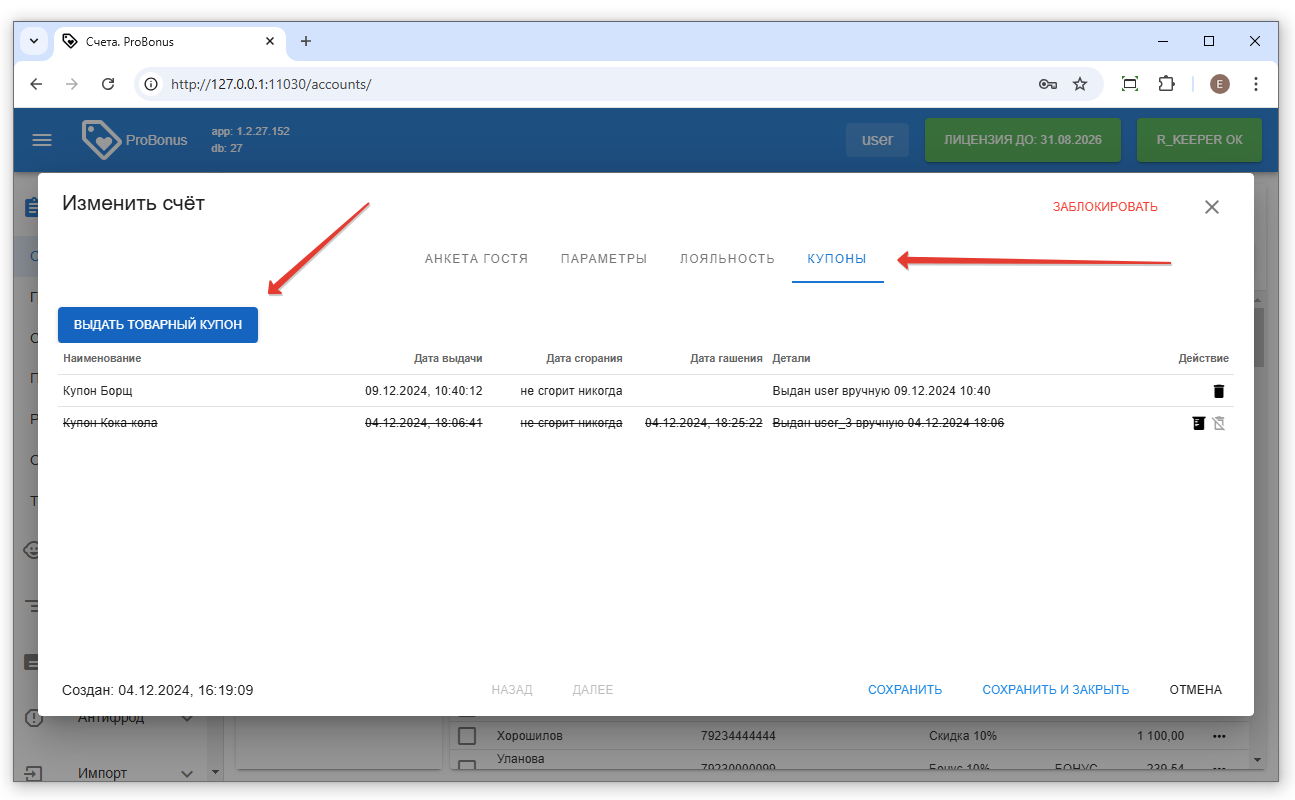This screenshot has height=800, width=1295.
Task: Open the tab search dropdown
Action: pos(34,41)
